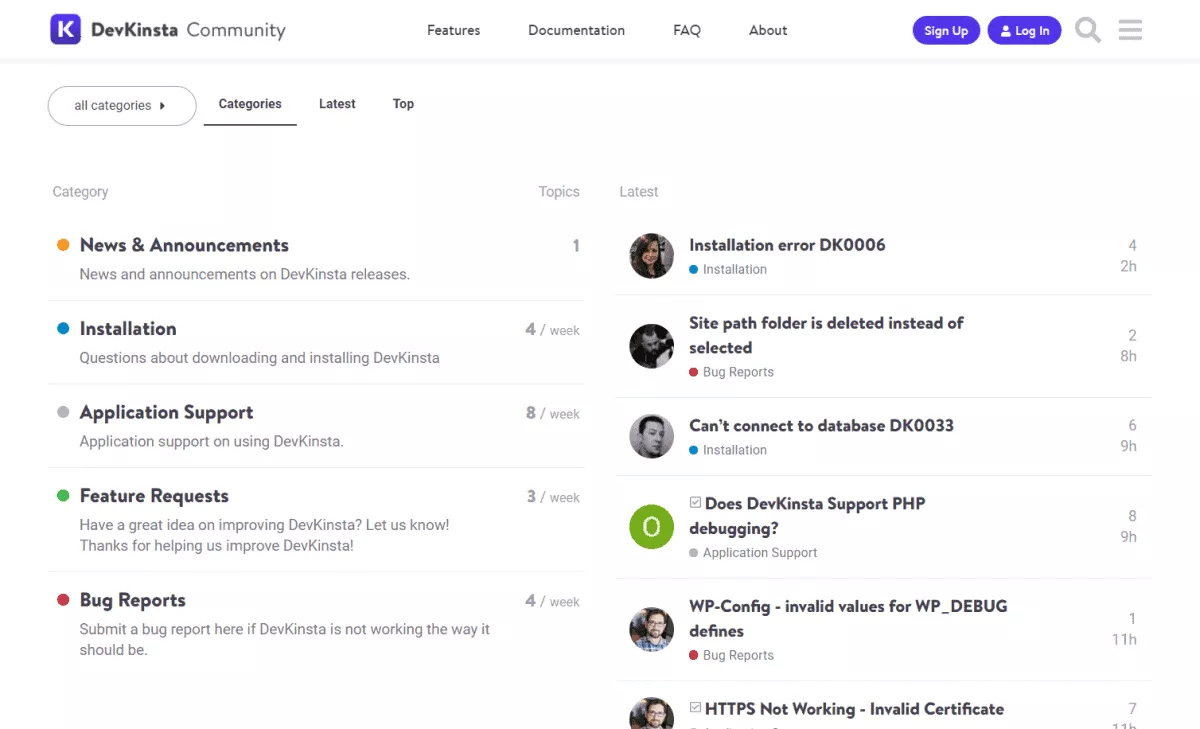Click the Log In button
1200x729 pixels.
[x=1025, y=31]
